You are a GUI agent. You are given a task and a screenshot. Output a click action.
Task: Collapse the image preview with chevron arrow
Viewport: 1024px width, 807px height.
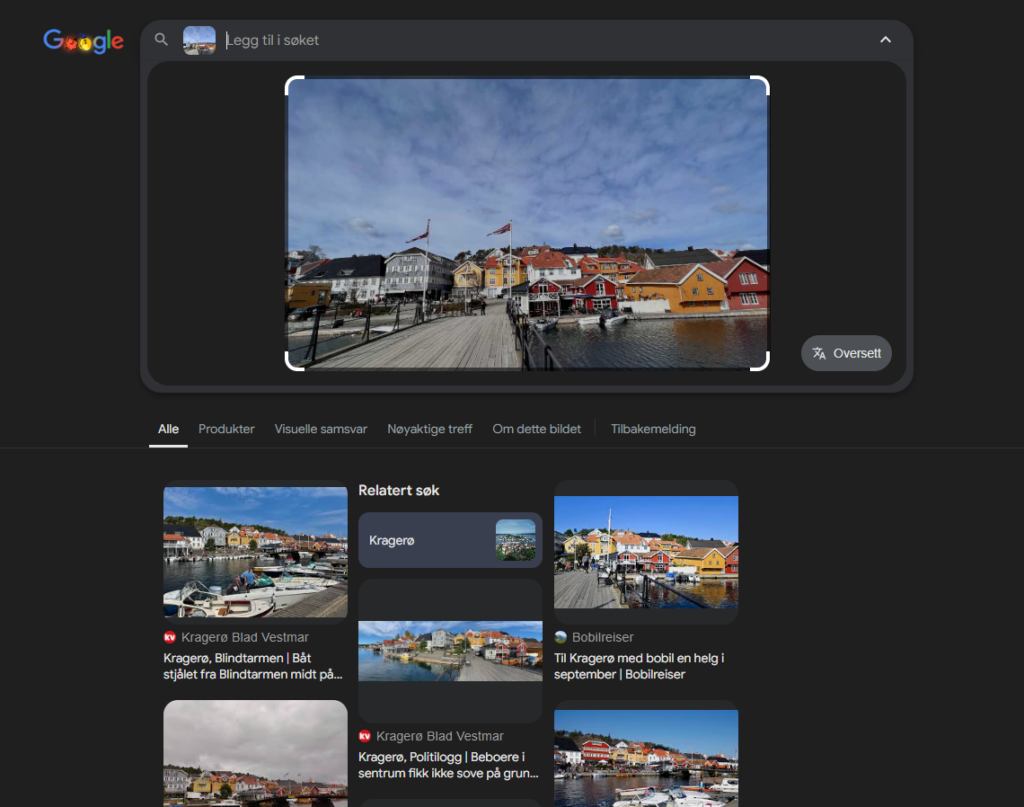pyautogui.click(x=885, y=40)
